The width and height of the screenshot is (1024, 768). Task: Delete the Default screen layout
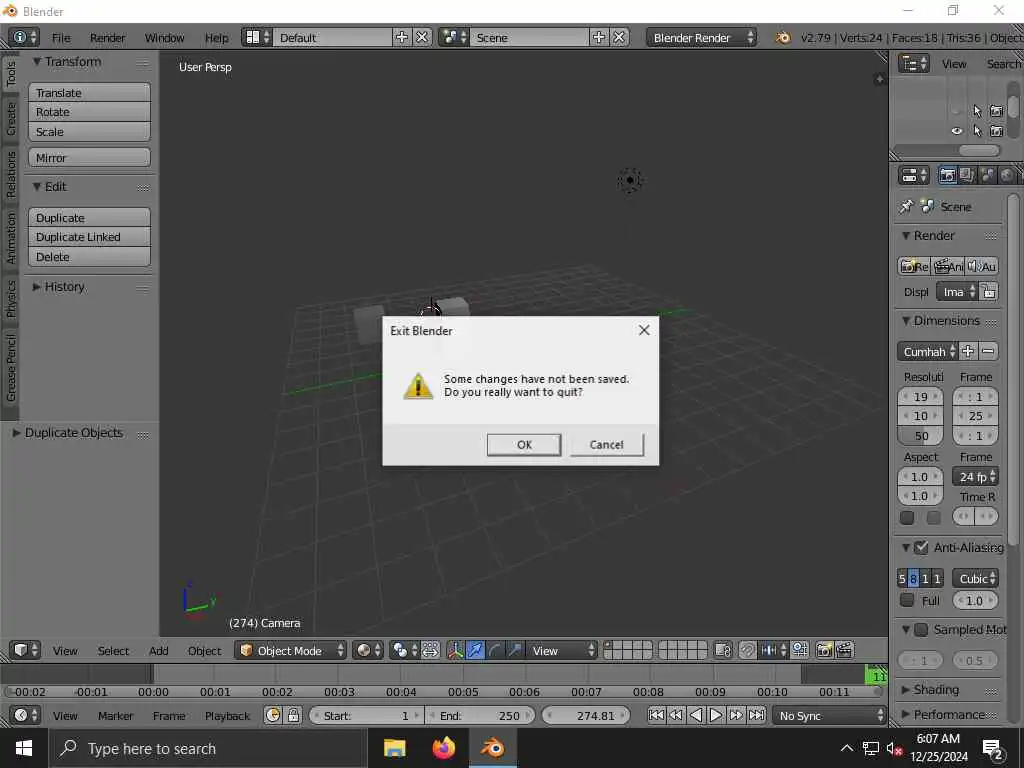(423, 37)
